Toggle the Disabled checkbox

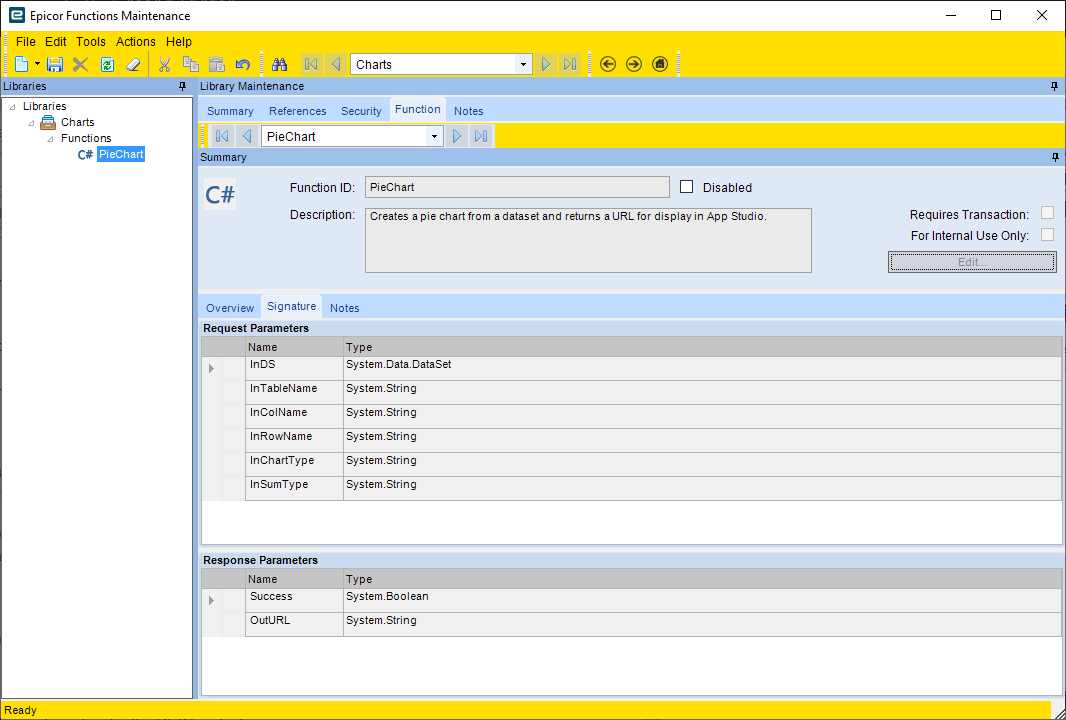pos(687,187)
